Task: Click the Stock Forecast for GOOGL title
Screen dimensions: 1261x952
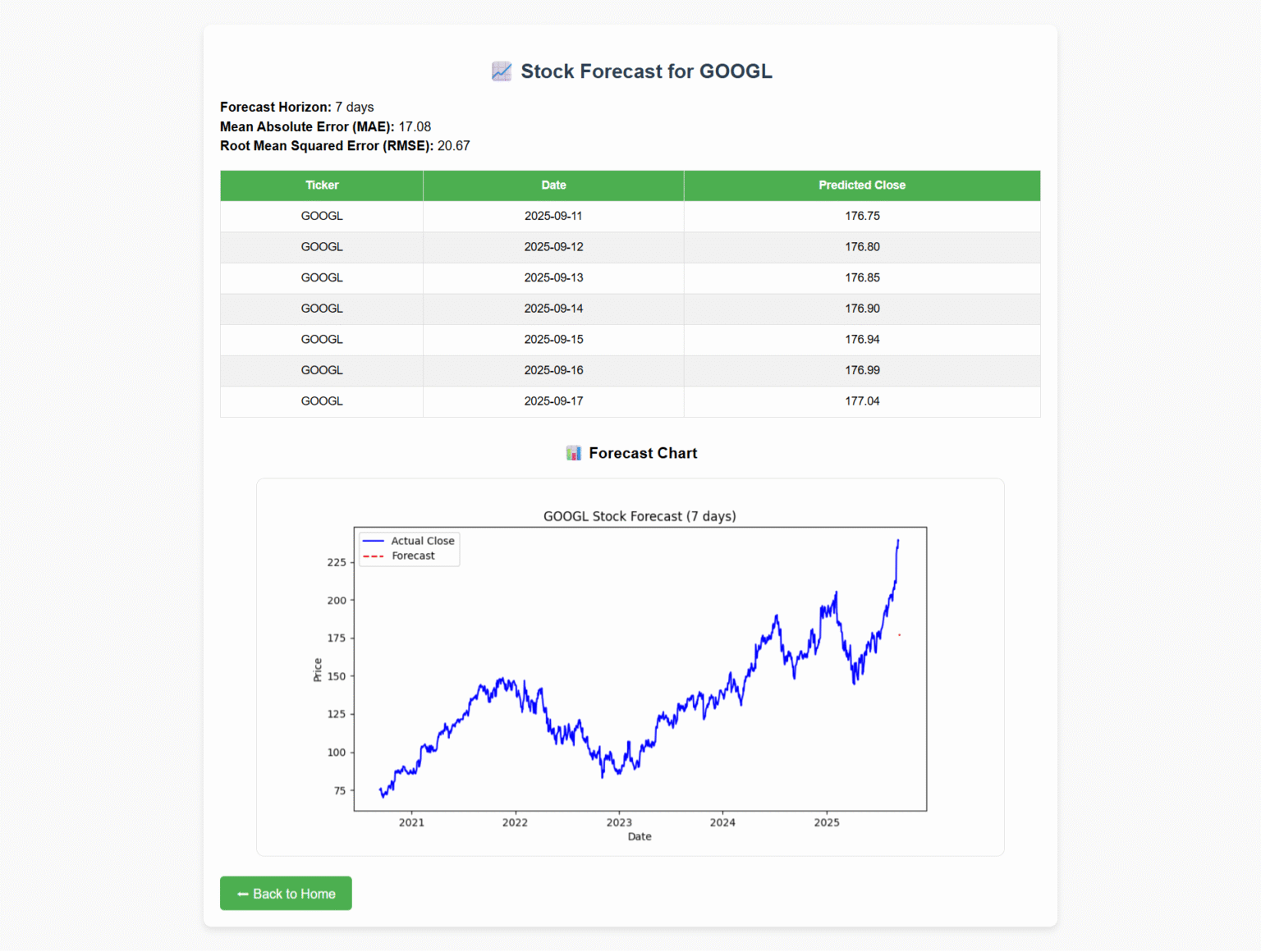Action: pyautogui.click(x=646, y=71)
